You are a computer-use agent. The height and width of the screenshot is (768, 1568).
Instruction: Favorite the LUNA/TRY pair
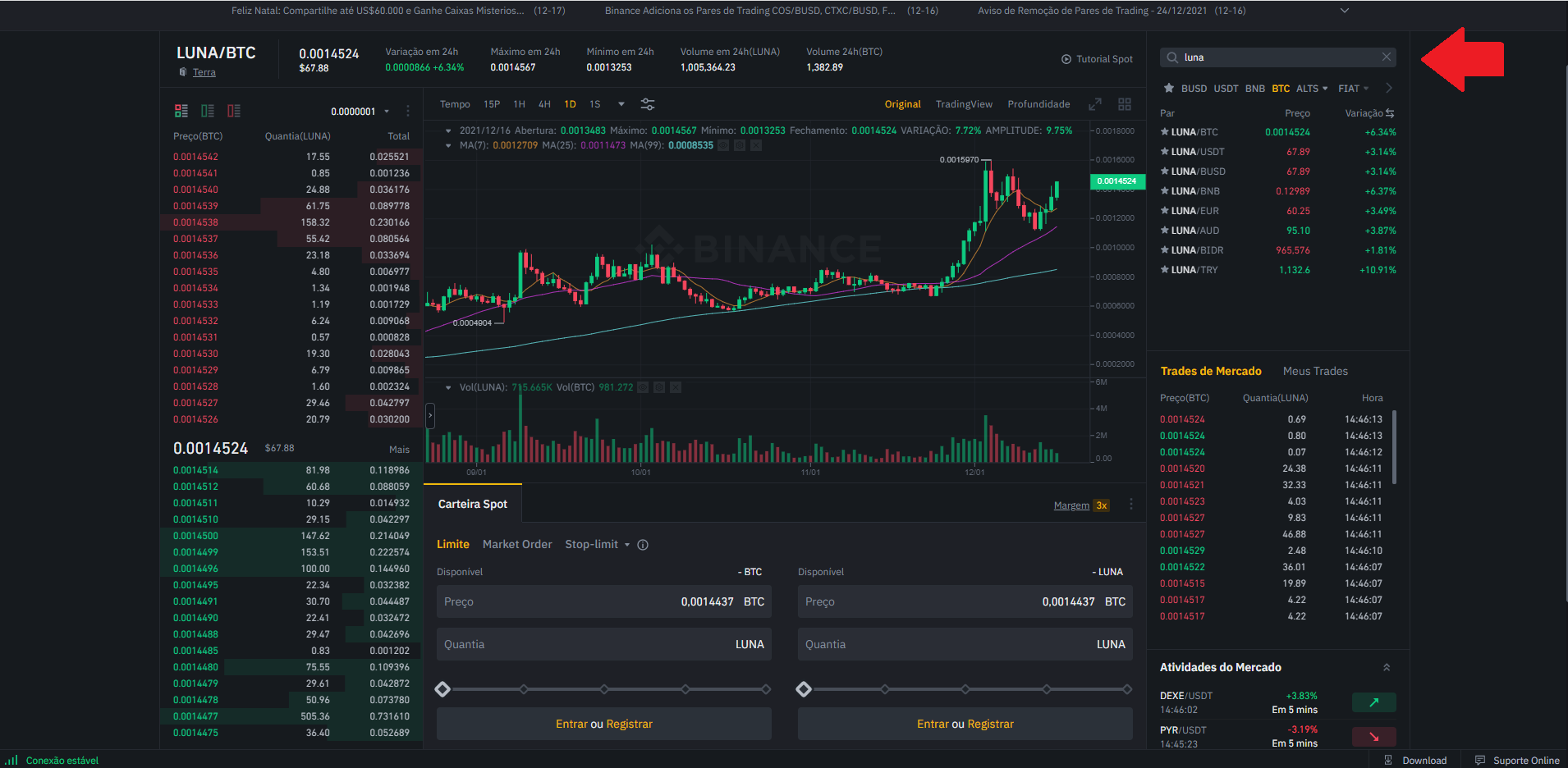[1164, 270]
